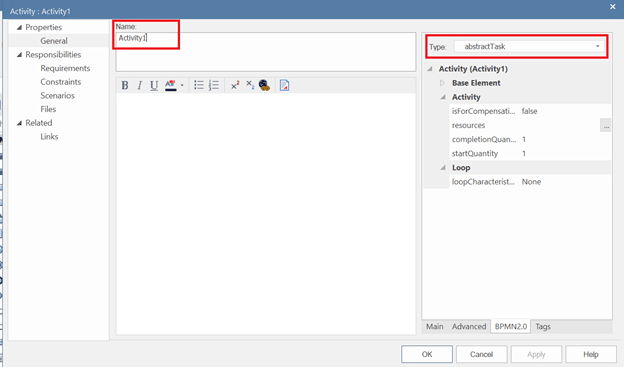624x367 pixels.
Task: Click the Cancel button
Action: pyautogui.click(x=482, y=354)
